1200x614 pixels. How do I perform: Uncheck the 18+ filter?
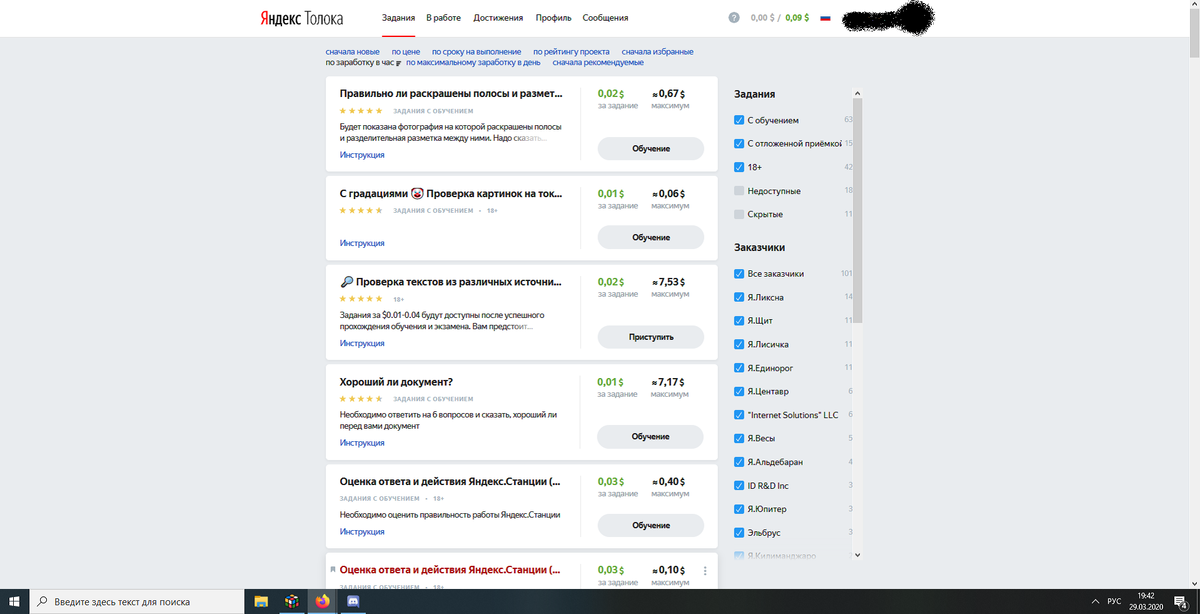739,167
